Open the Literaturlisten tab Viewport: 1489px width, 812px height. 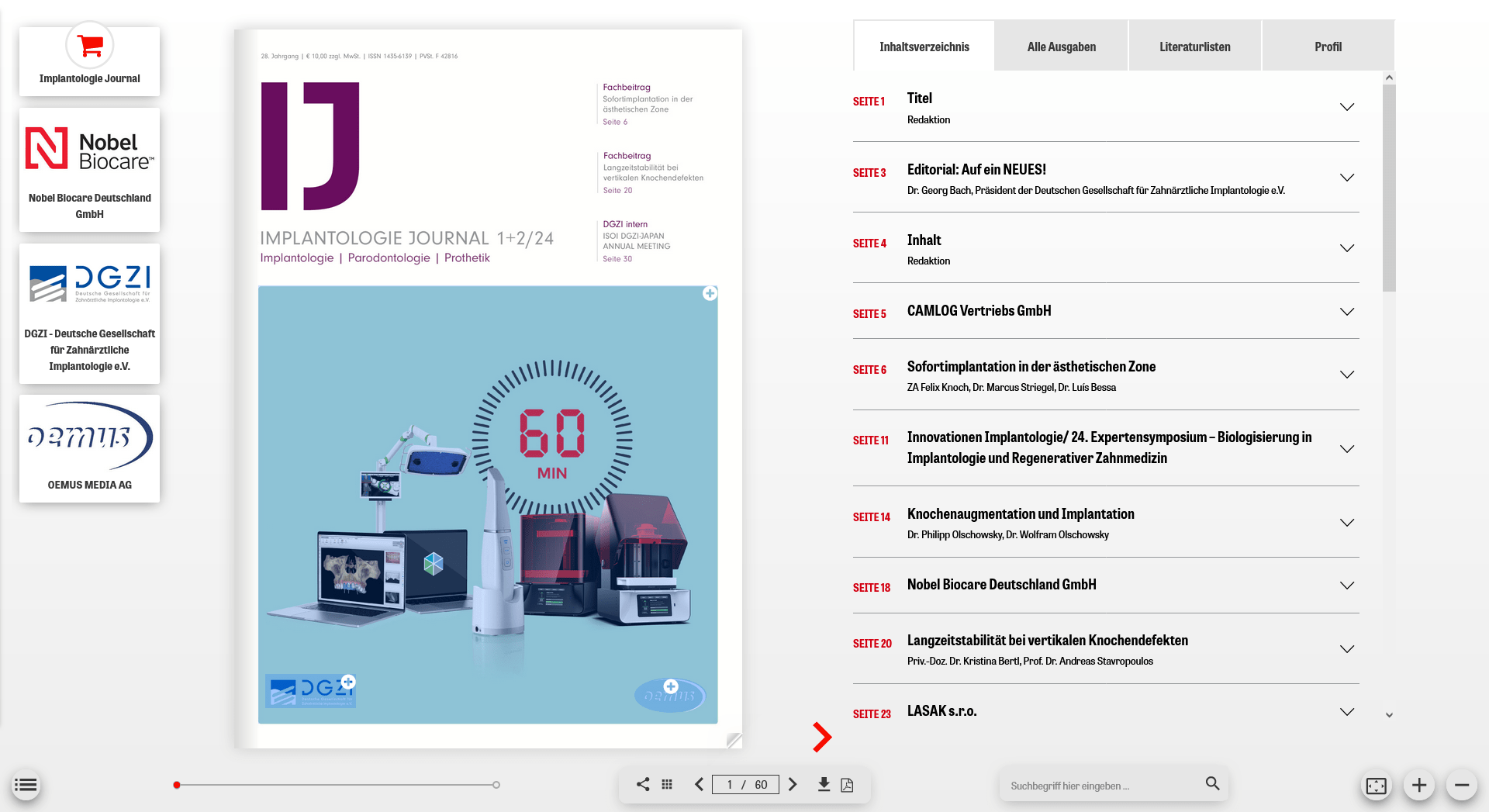[1195, 47]
